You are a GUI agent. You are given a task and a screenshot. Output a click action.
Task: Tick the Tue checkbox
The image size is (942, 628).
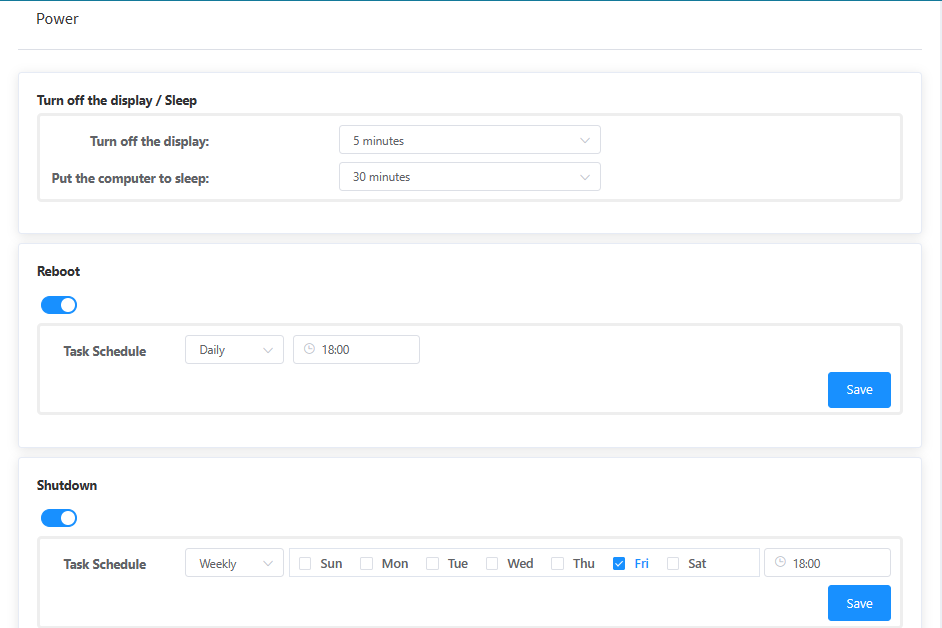pyautogui.click(x=433, y=564)
